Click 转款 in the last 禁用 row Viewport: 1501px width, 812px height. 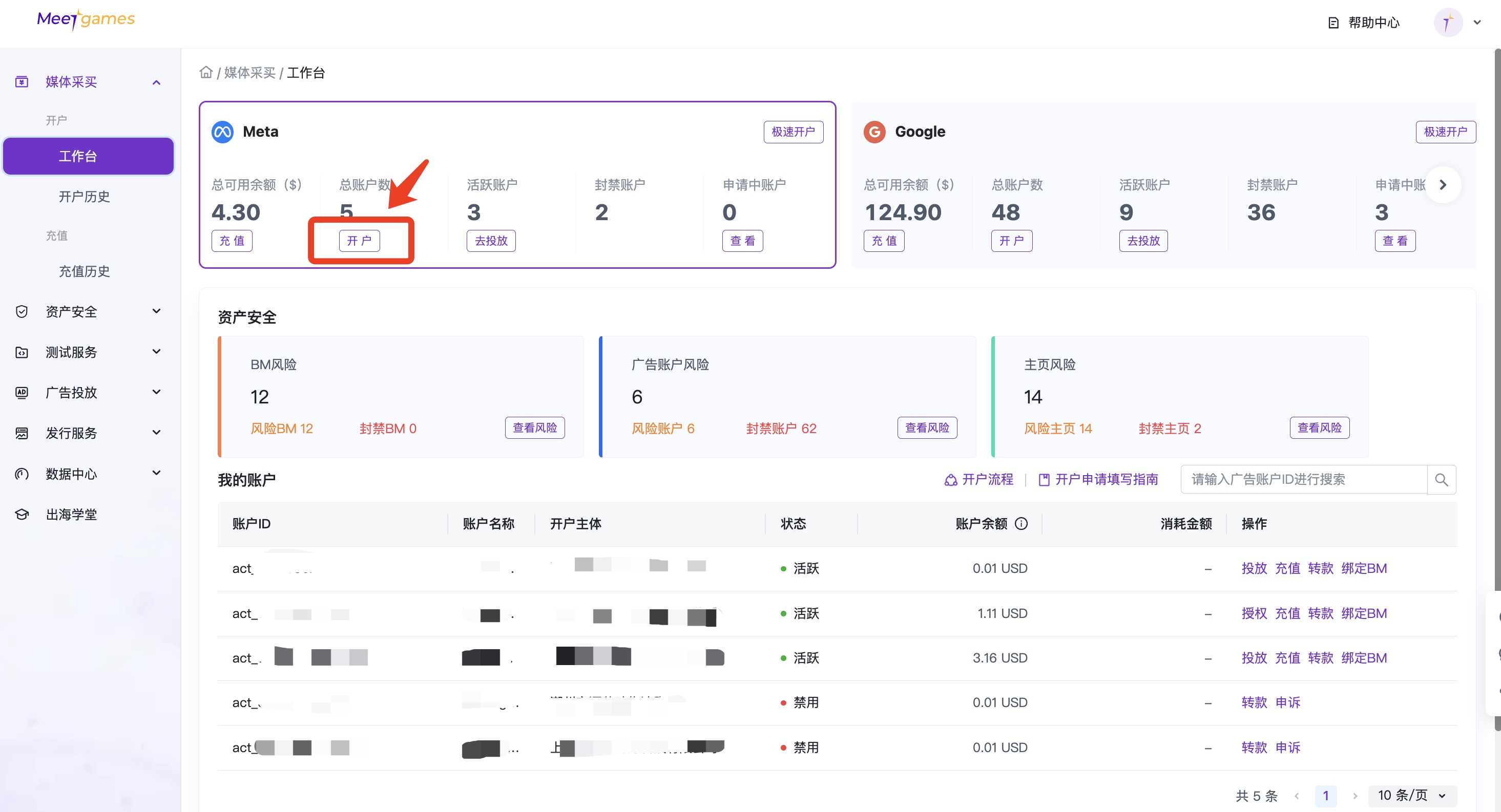tap(1254, 747)
